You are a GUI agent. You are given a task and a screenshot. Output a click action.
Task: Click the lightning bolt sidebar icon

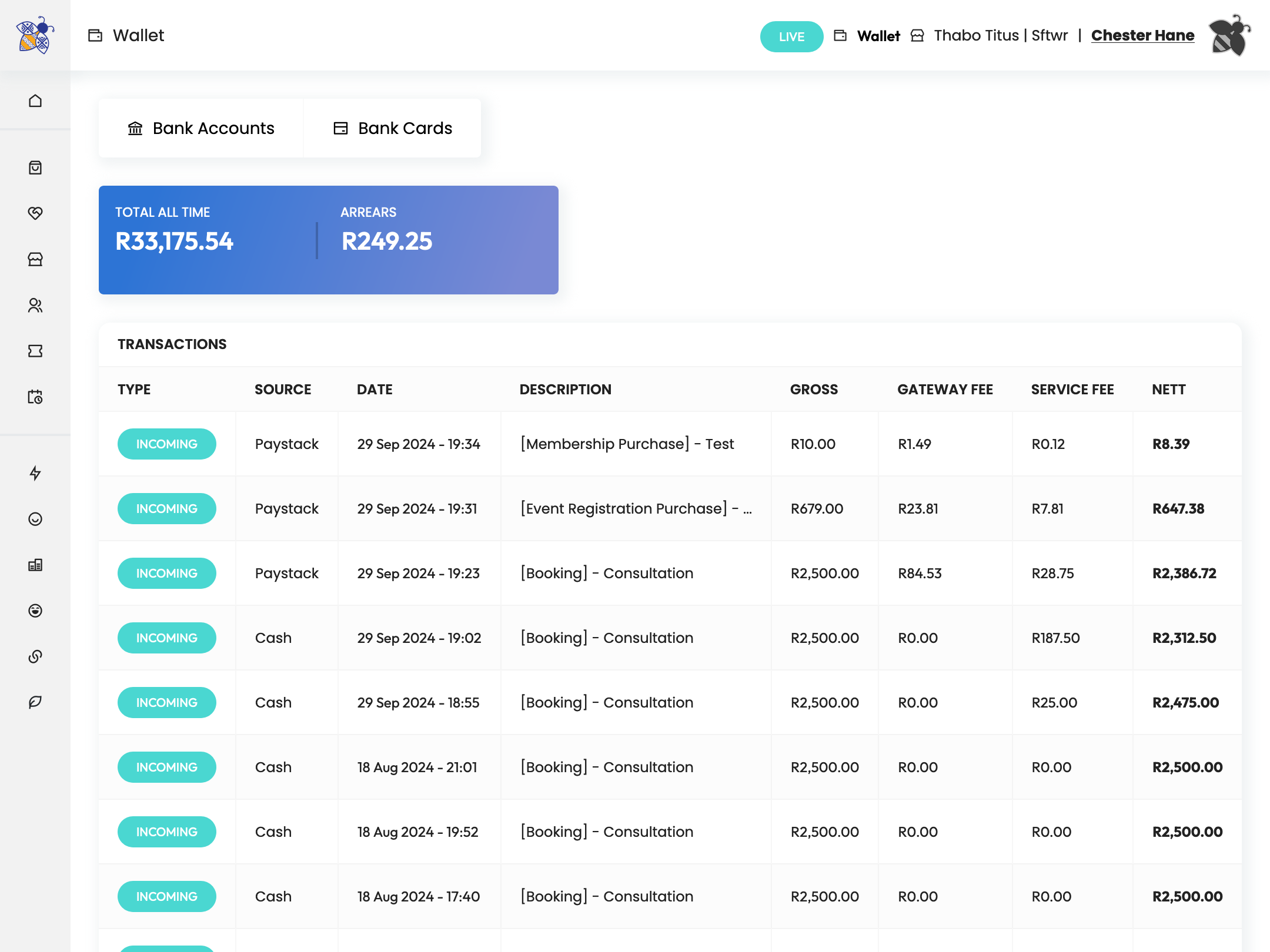click(35, 473)
